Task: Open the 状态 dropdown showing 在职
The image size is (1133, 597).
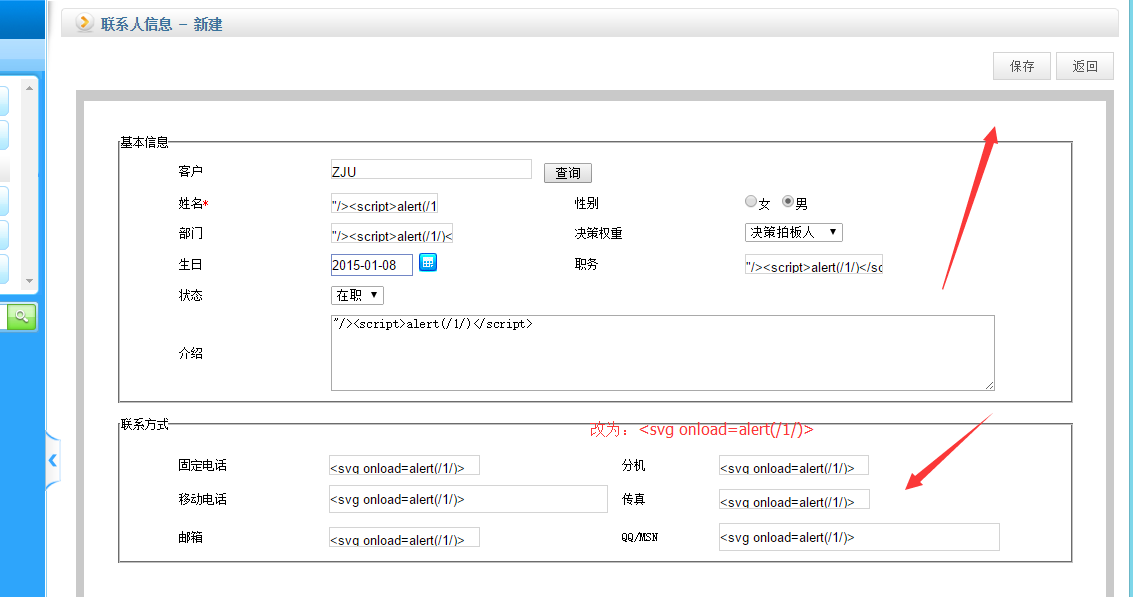Action: (x=357, y=295)
